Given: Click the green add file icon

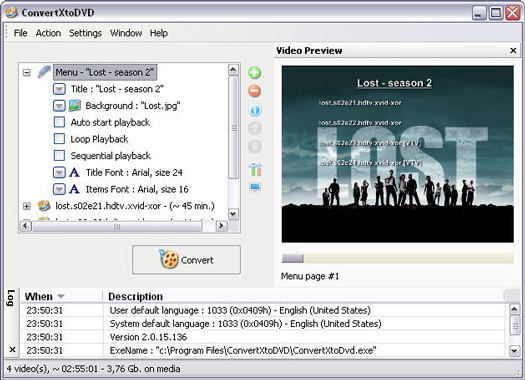Looking at the screenshot, I should (254, 73).
